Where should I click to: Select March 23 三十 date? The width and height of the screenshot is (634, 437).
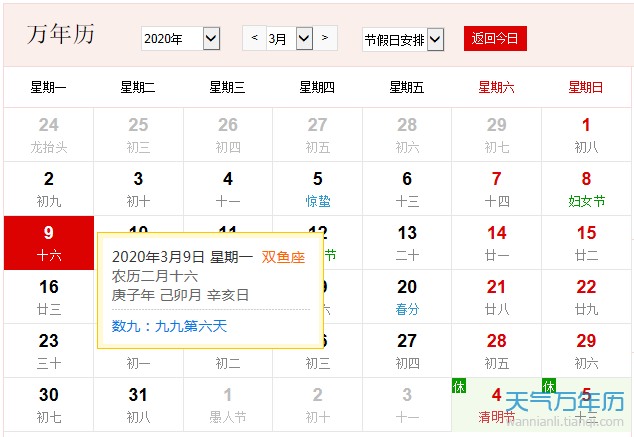(49, 351)
